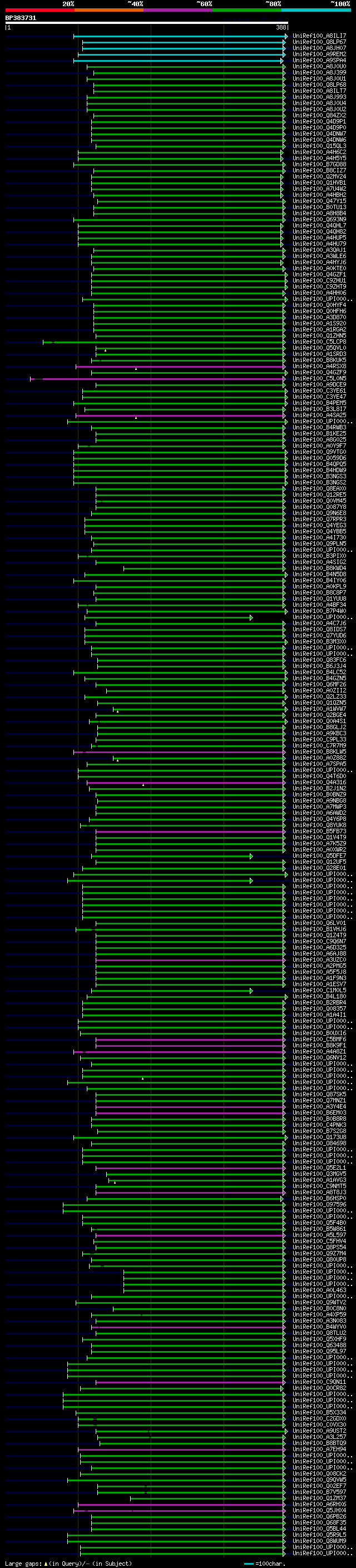Click the purple ~60% identity legend segment
The height and width of the screenshot is (1568, 356).
tap(177, 10)
